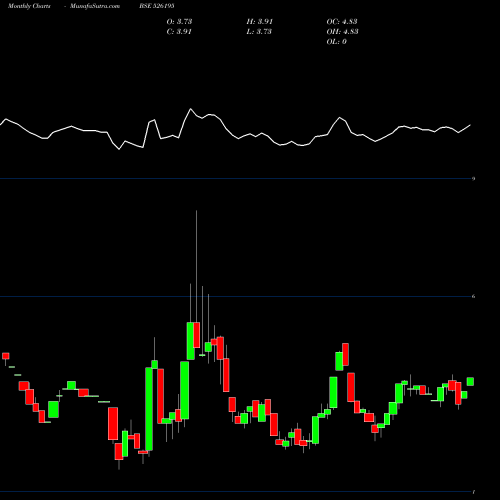
Task: Click the MunafaSutra.com label
Action: tap(95, 6)
